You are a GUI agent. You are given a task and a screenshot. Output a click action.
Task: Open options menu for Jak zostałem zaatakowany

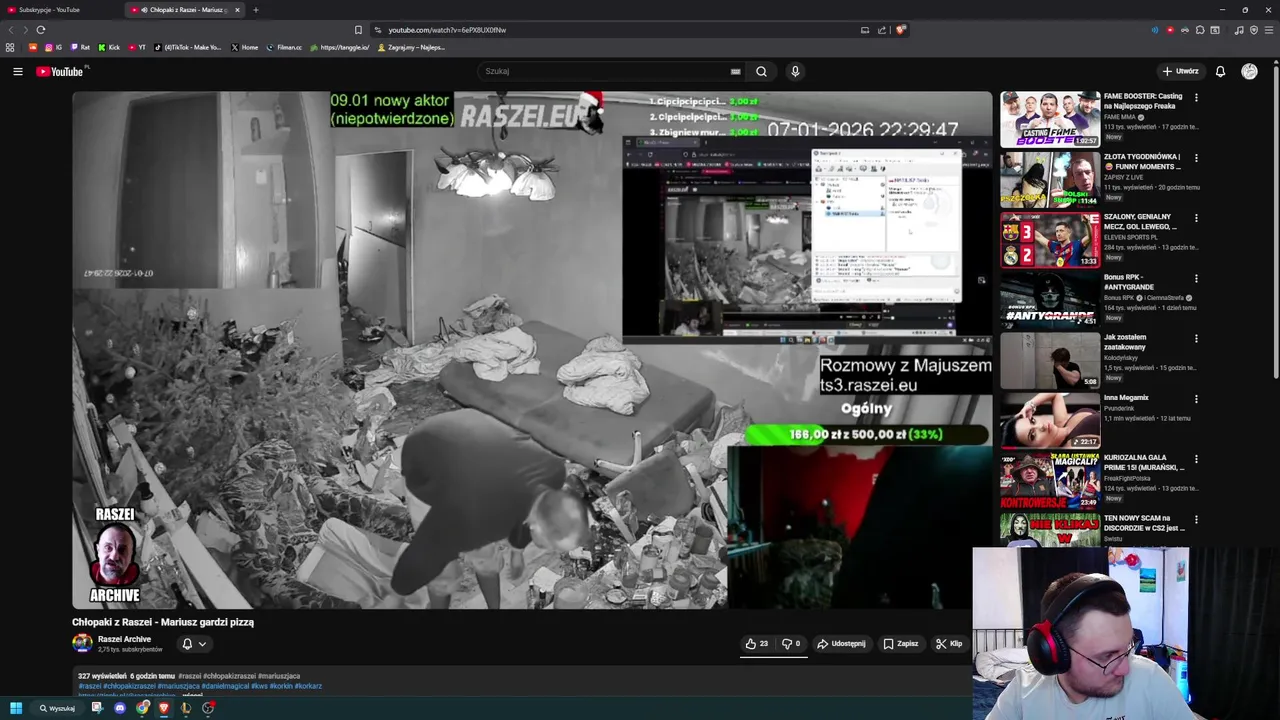coord(1196,339)
